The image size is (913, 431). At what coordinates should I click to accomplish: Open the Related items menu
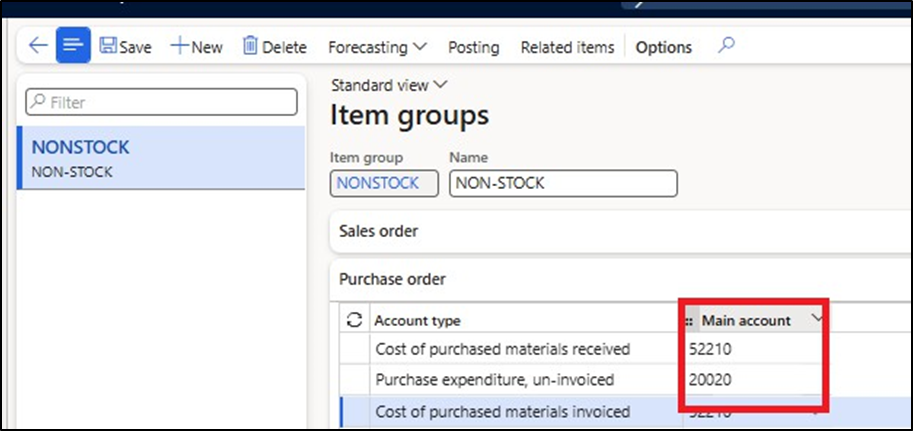tap(568, 47)
